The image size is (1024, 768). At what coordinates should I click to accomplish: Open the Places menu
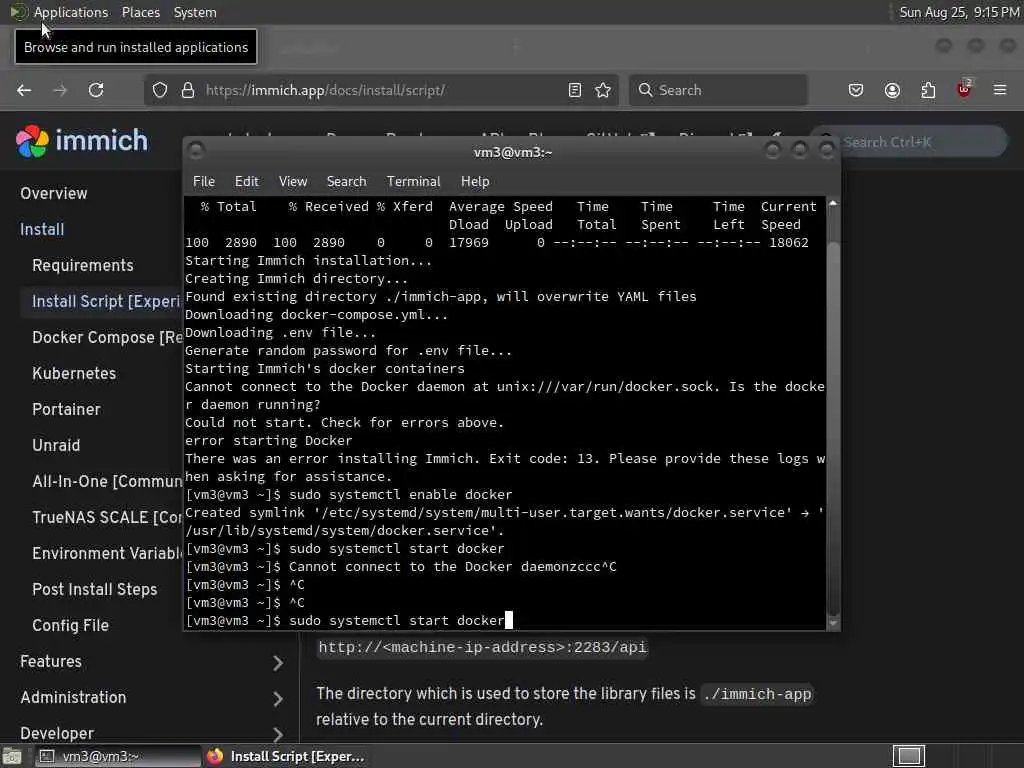(141, 12)
